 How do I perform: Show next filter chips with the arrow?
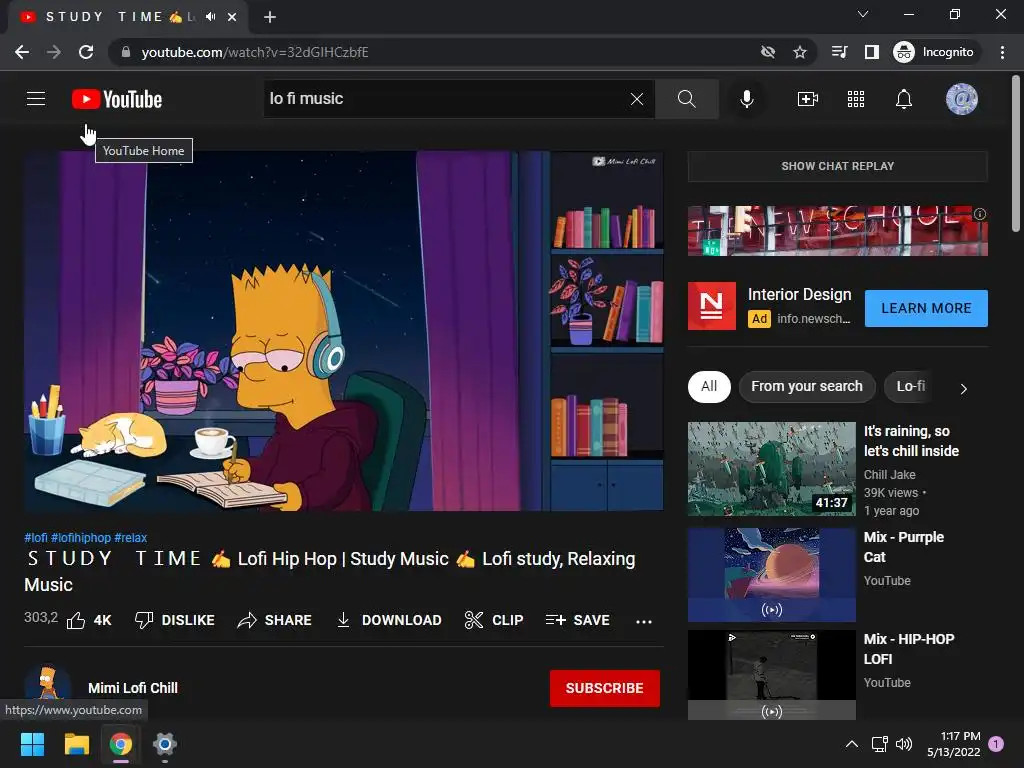(x=963, y=389)
